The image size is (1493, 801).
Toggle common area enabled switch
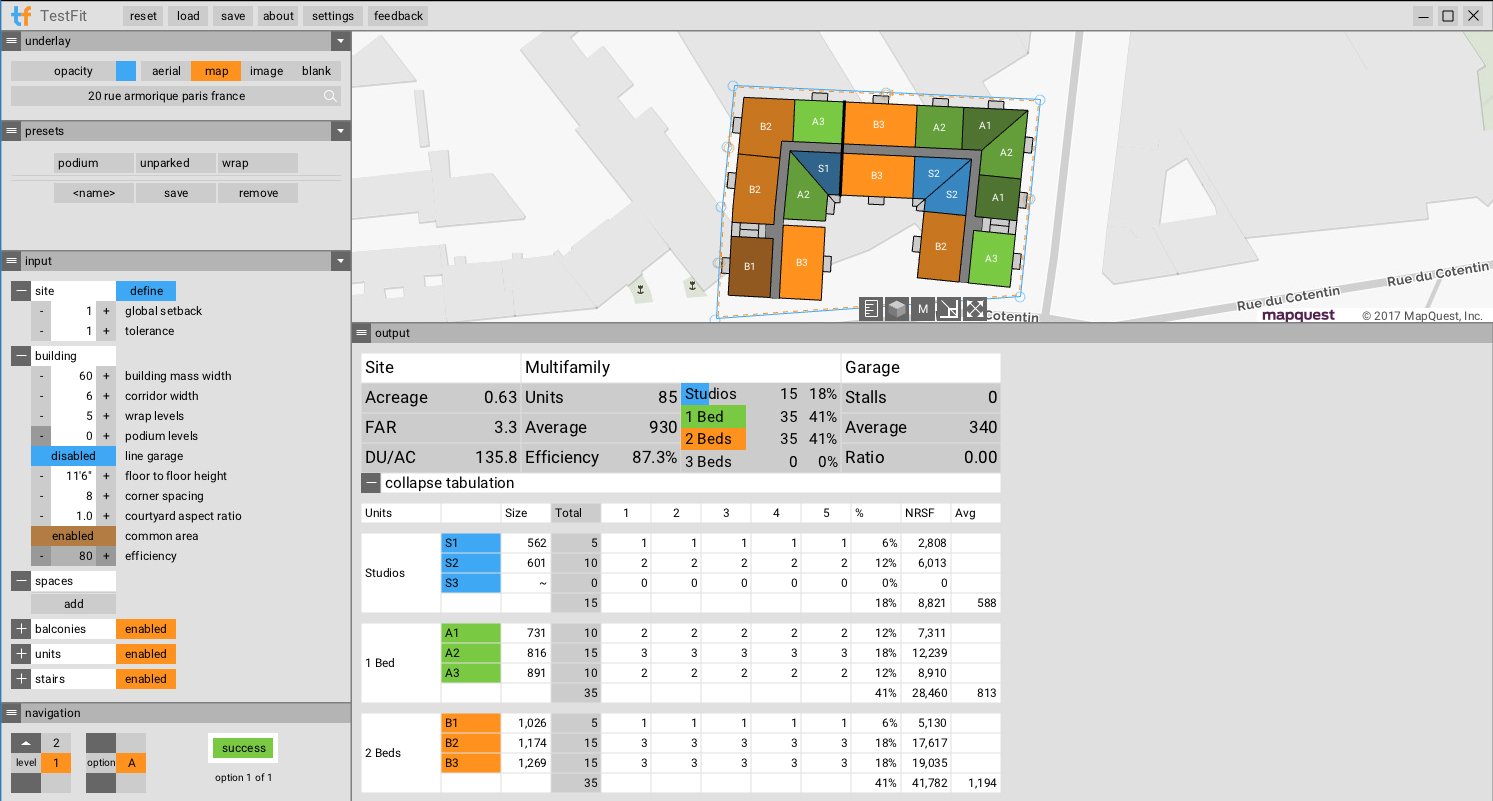(73, 536)
